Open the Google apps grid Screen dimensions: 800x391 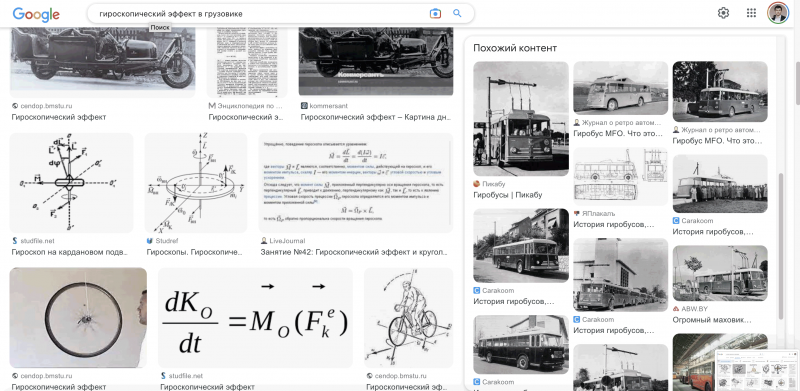coord(751,13)
